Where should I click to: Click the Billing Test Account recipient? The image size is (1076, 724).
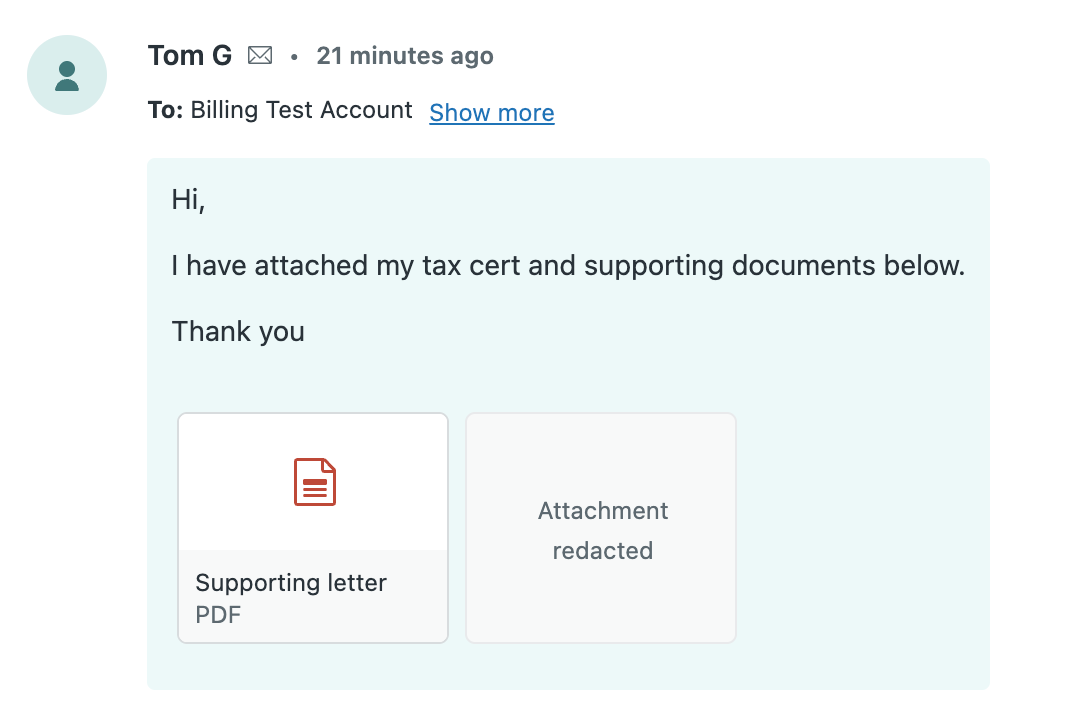point(301,110)
